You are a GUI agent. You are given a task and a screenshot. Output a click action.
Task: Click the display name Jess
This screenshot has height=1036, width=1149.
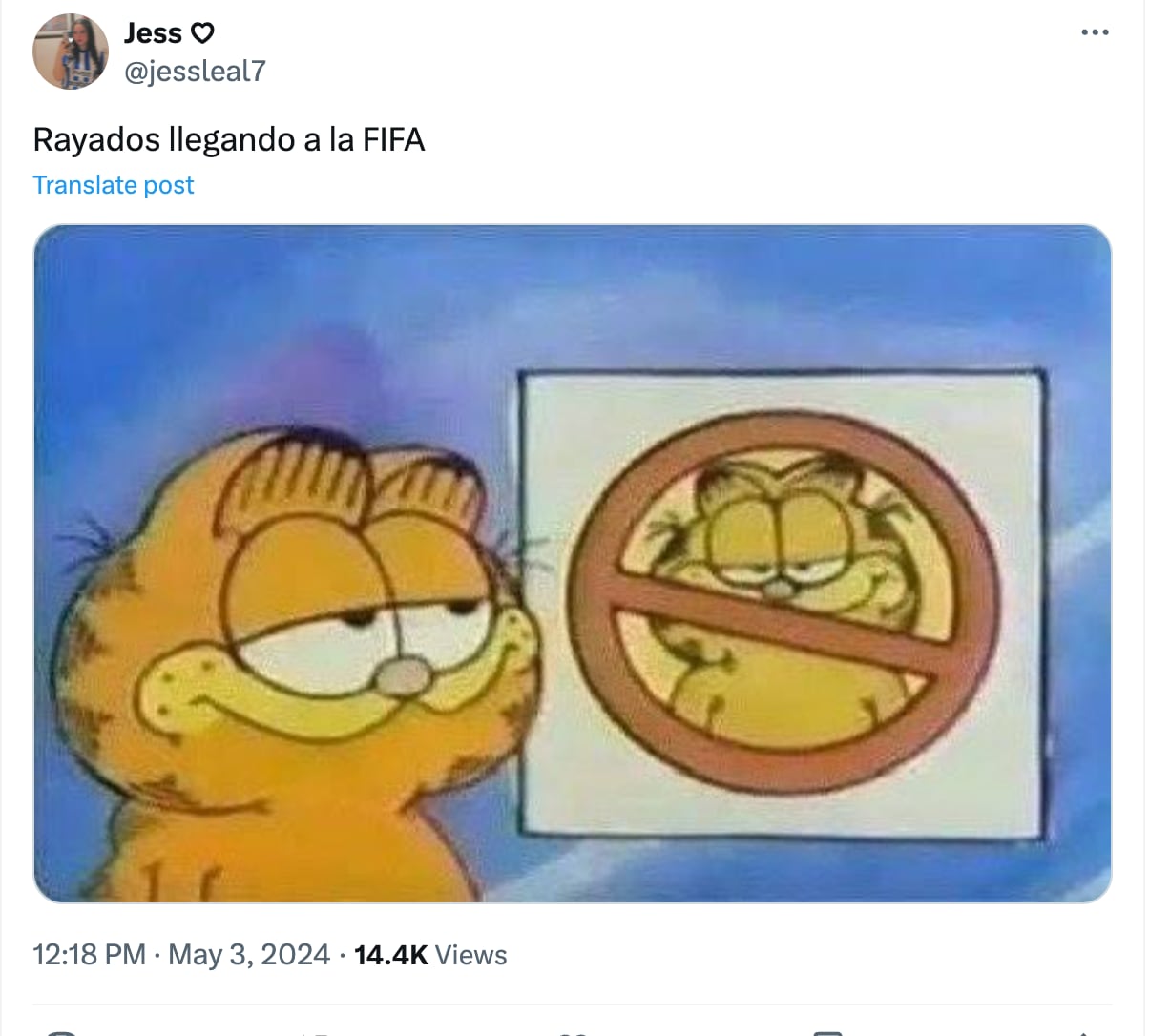pyautogui.click(x=153, y=33)
